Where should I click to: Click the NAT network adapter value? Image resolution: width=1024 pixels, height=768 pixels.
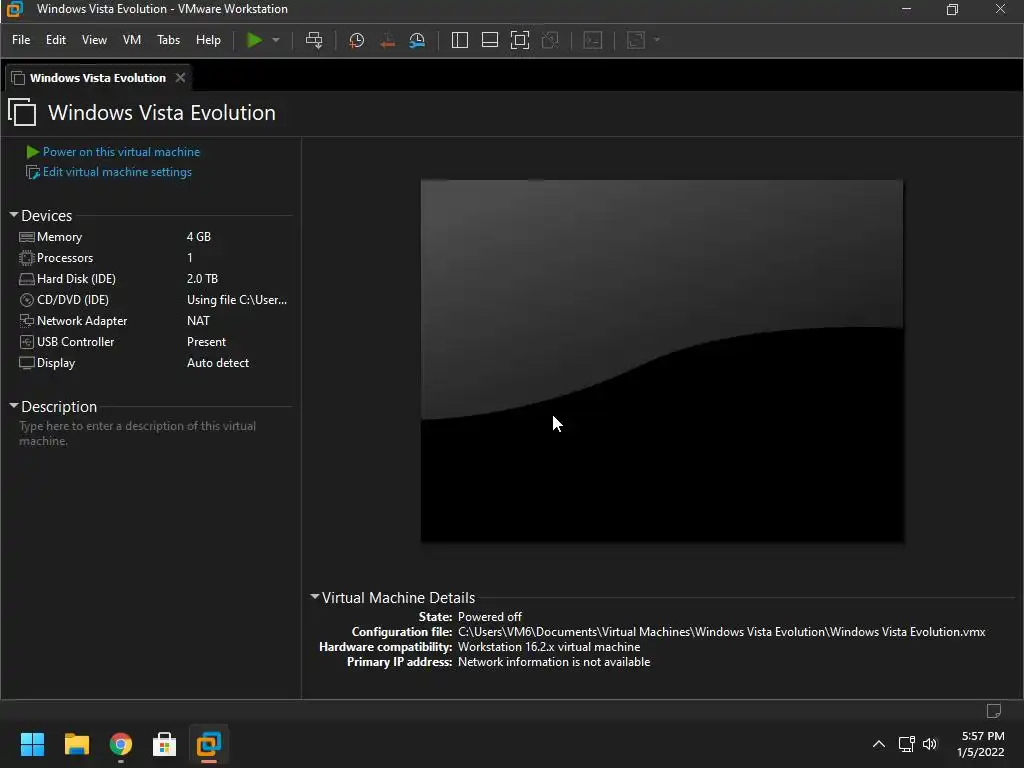(199, 321)
